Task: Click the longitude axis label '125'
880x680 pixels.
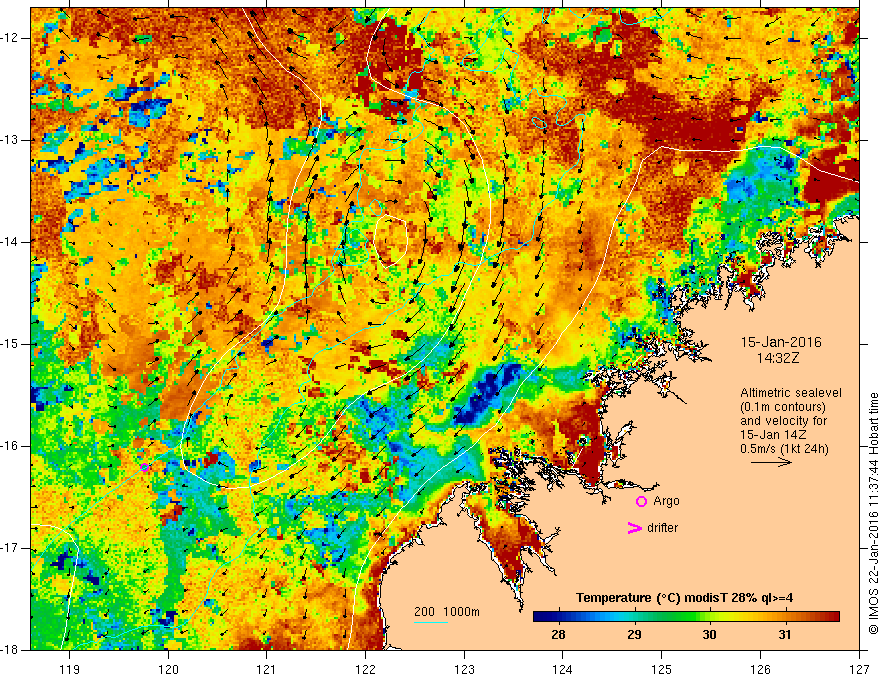Action: click(x=662, y=669)
